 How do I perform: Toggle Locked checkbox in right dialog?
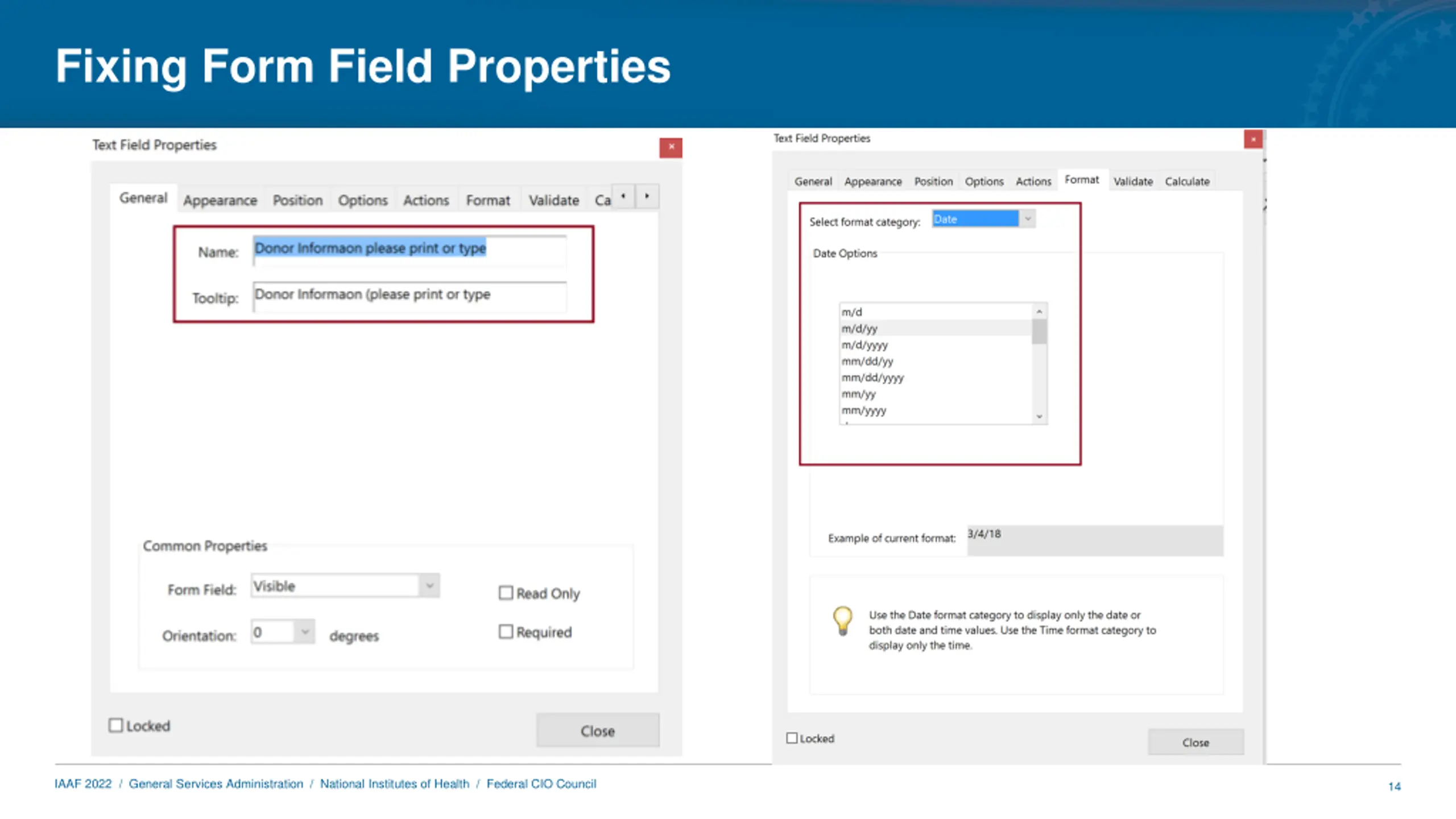point(792,738)
